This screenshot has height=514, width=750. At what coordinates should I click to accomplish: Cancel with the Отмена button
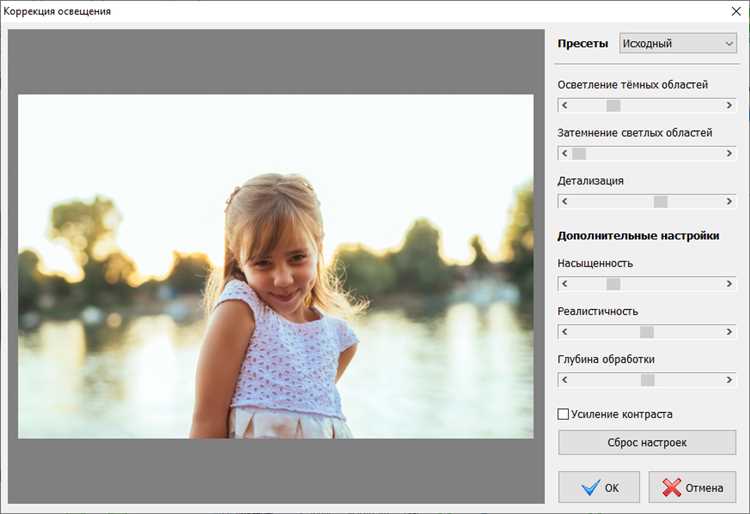(x=692, y=487)
